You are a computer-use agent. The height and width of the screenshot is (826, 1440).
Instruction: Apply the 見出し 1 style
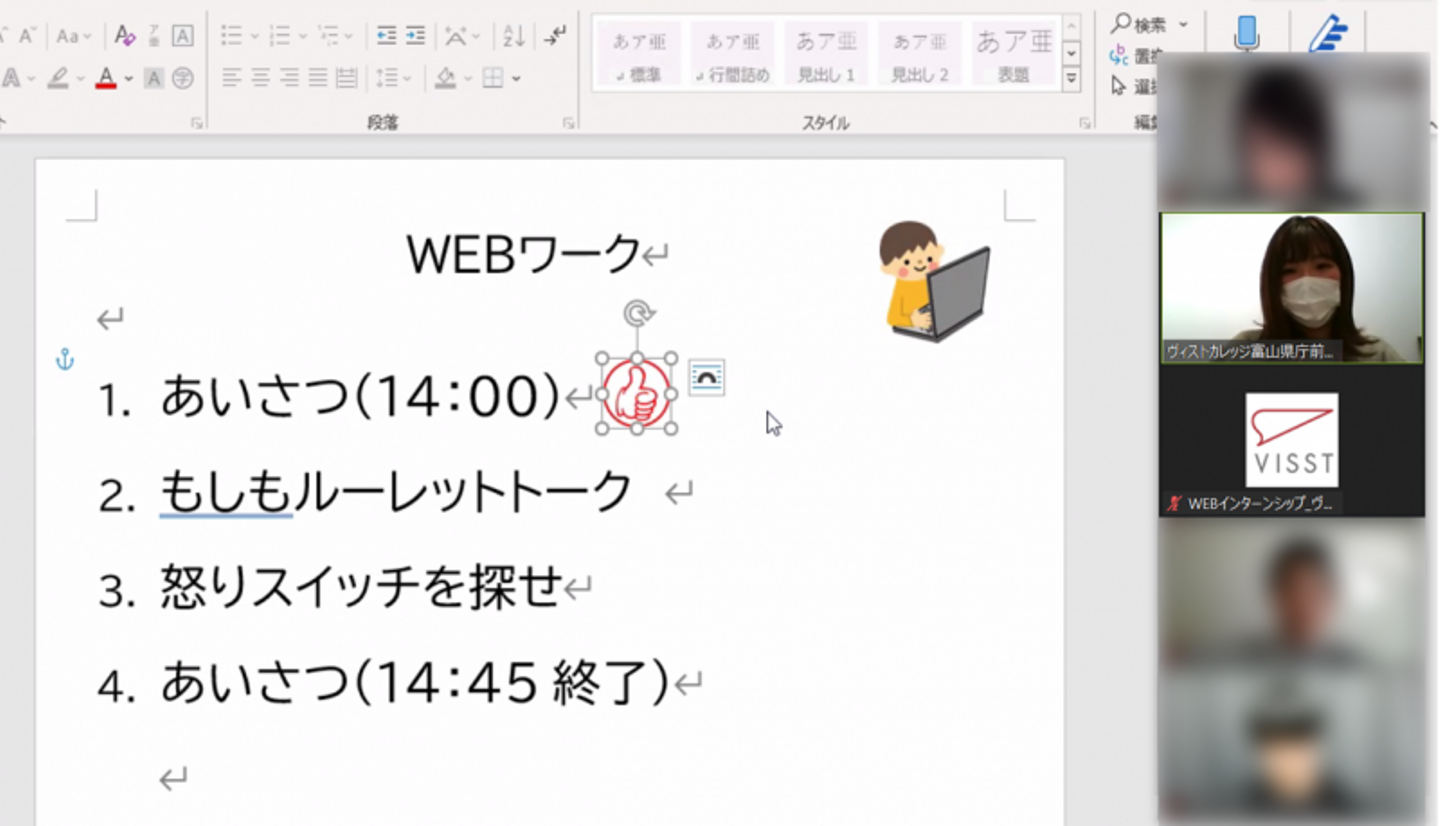[826, 53]
